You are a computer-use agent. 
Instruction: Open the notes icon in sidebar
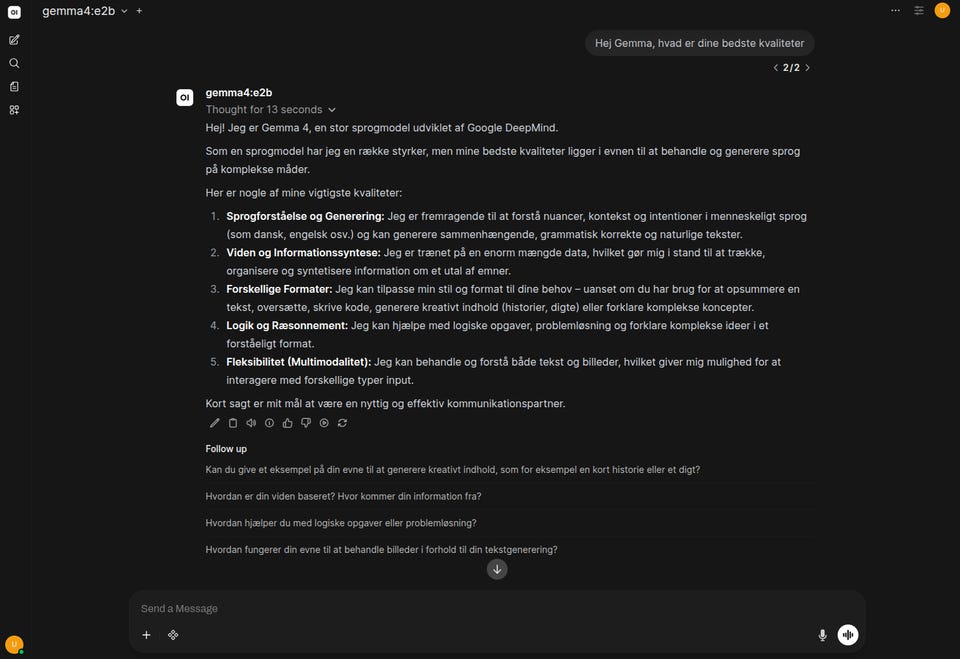click(14, 86)
